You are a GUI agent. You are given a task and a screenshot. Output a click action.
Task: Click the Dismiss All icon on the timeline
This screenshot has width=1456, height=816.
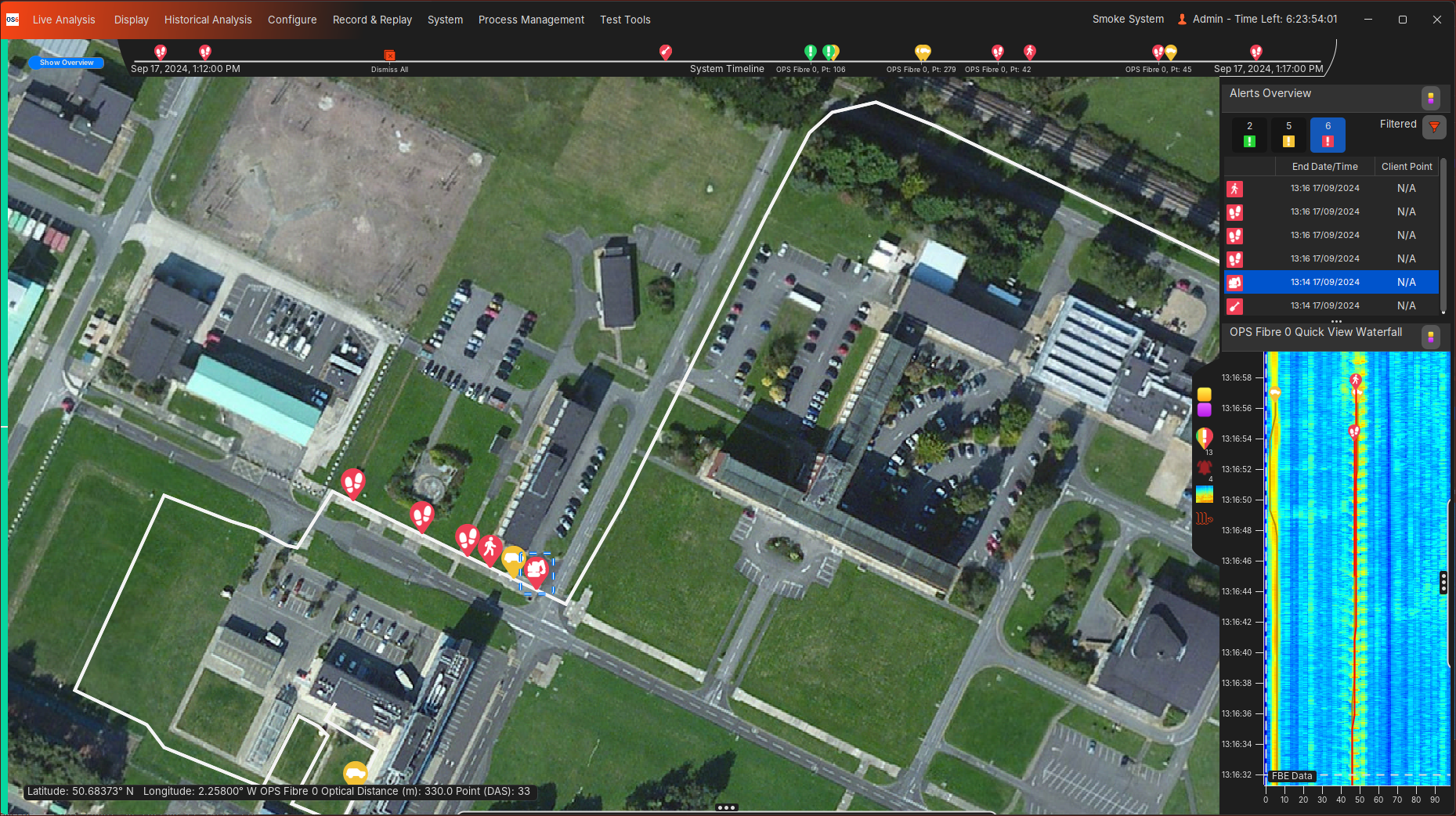tap(389, 56)
